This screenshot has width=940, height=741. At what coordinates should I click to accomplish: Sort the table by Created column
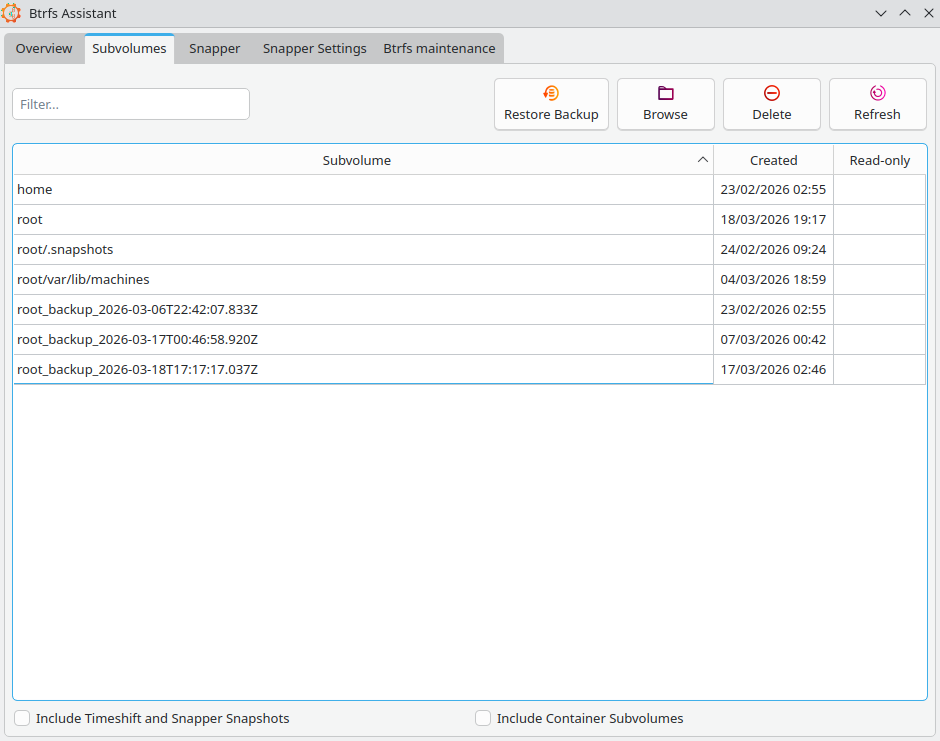tap(773, 160)
